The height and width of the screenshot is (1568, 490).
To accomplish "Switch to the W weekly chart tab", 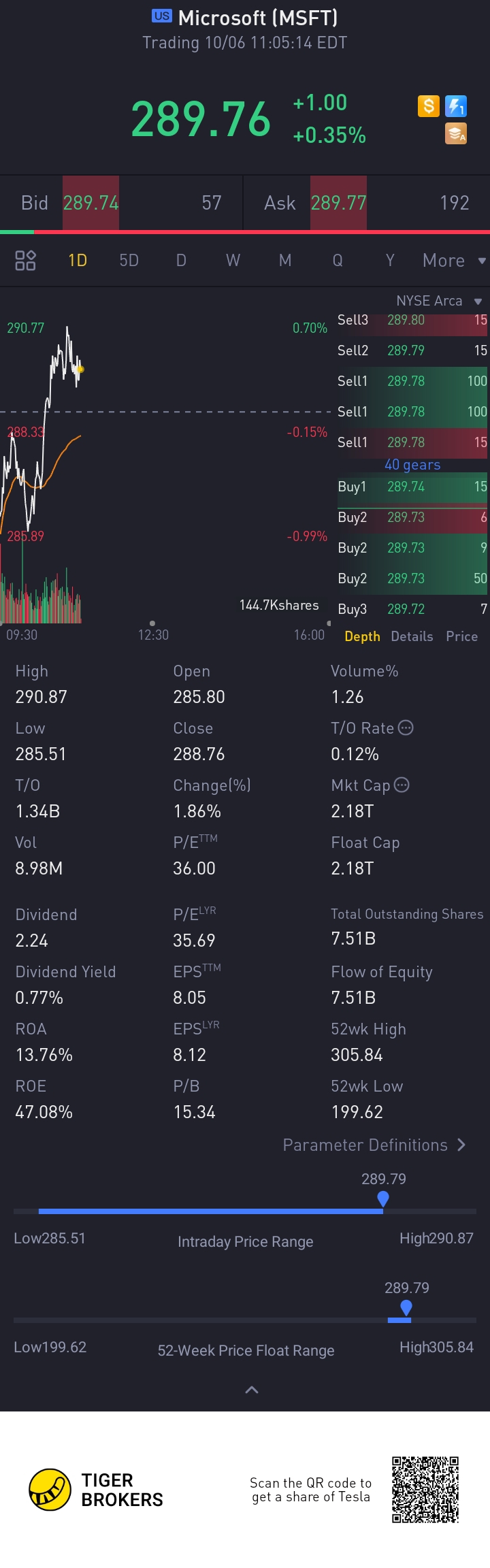I will point(233,260).
